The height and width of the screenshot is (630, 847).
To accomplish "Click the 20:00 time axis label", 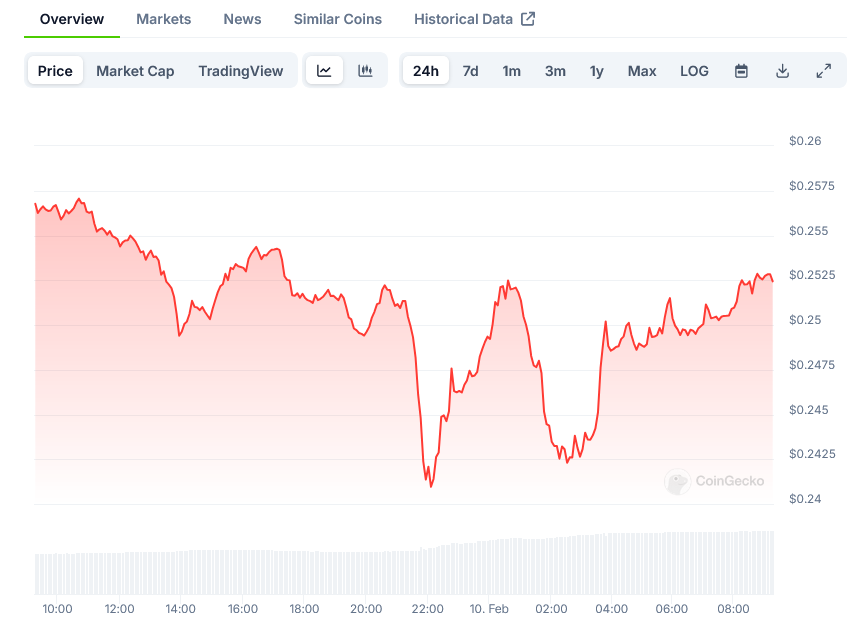I will [366, 609].
